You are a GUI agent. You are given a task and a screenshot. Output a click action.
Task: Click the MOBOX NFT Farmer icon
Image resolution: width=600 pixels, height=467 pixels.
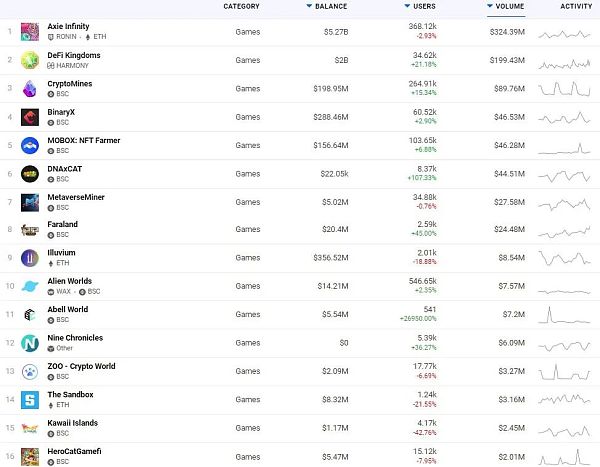click(x=29, y=144)
